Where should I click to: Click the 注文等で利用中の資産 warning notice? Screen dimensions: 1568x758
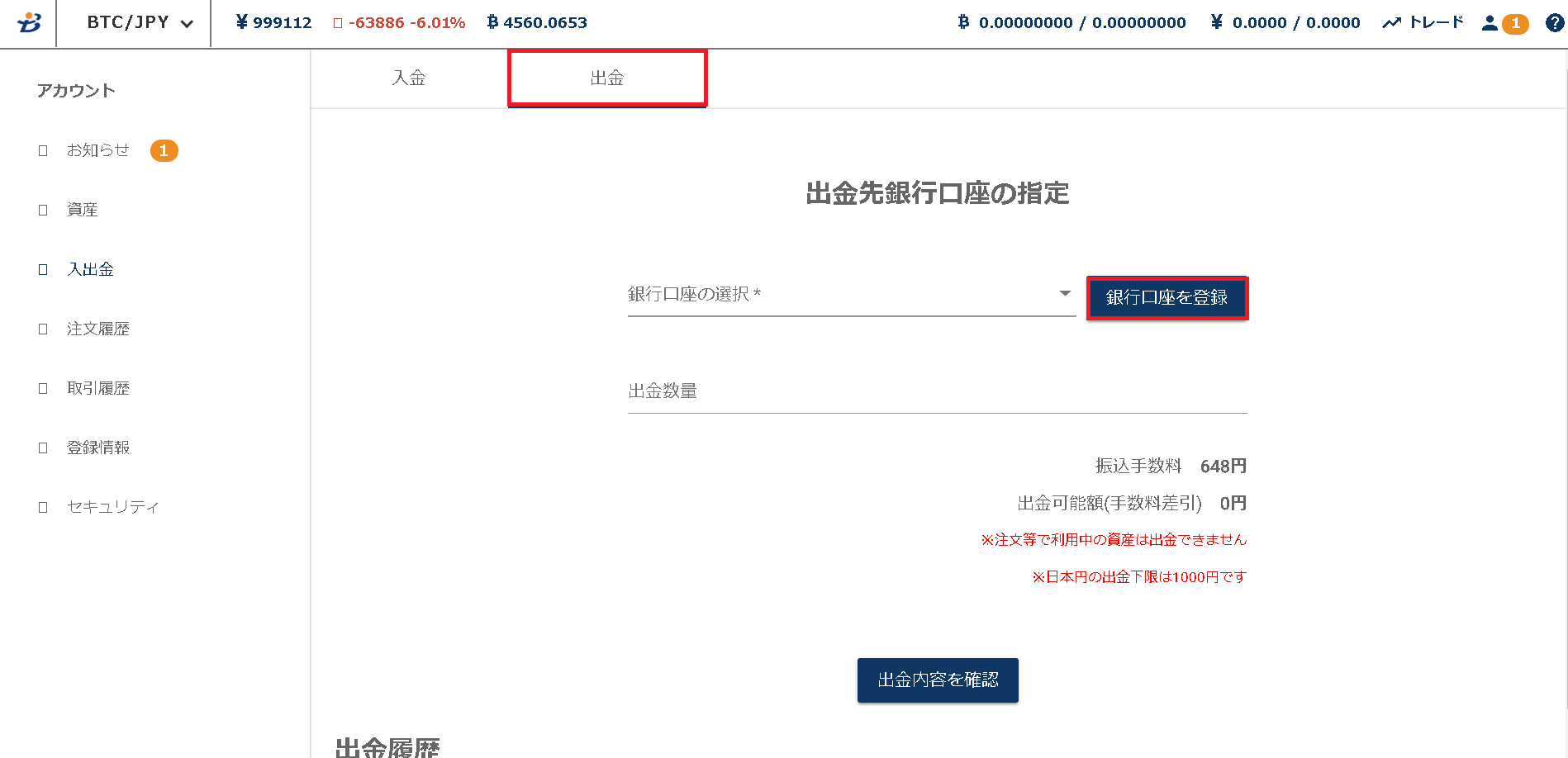click(1114, 540)
